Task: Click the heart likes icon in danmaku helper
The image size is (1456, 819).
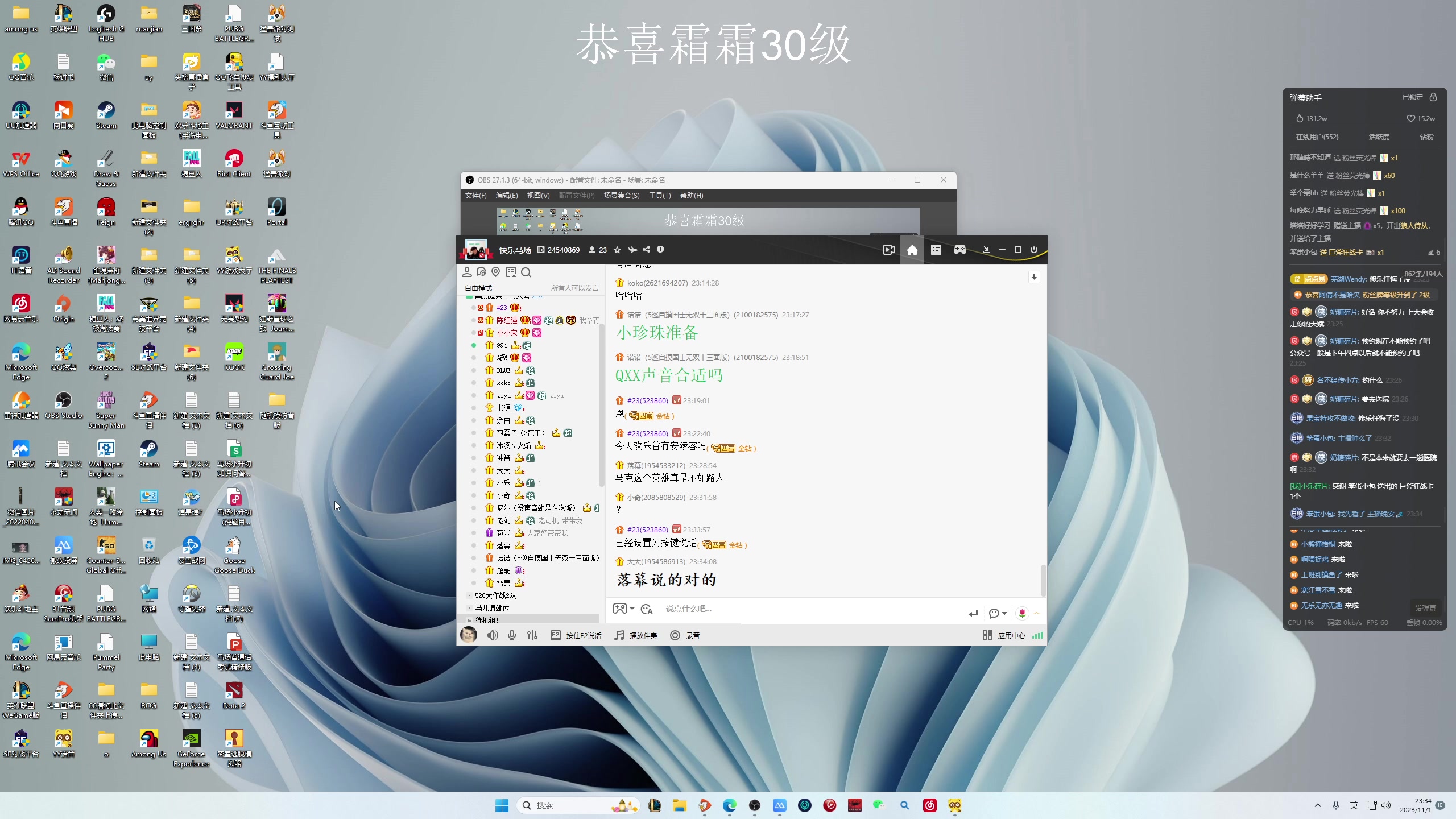Action: [1410, 118]
